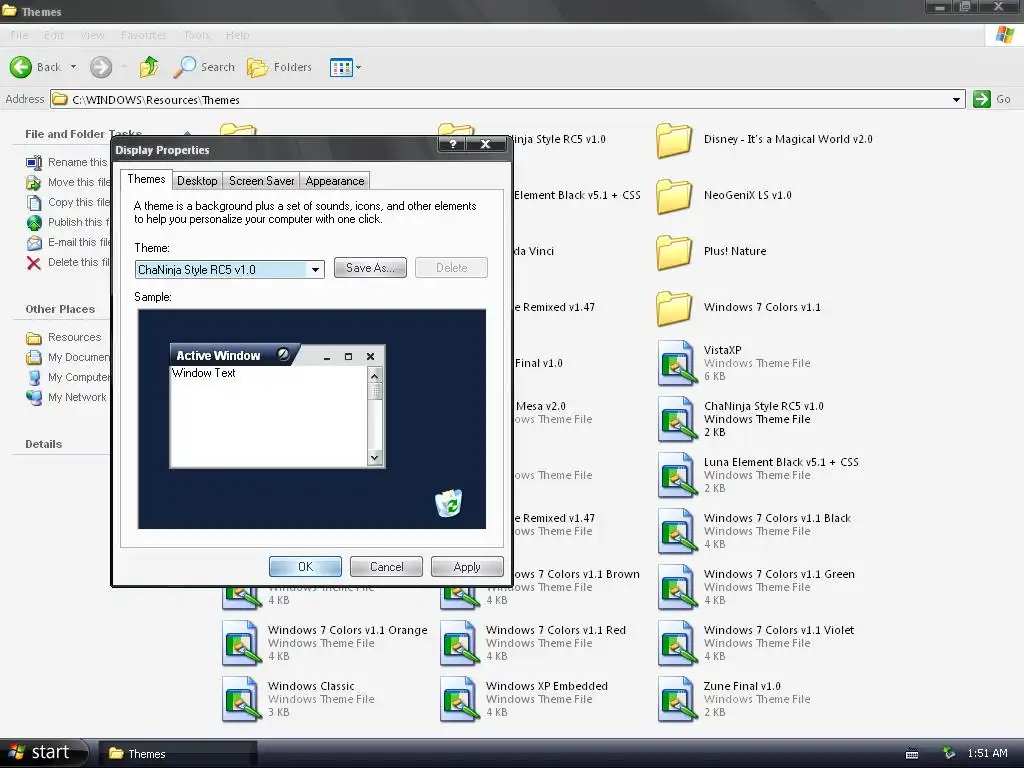The image size is (1024, 768).
Task: Click Cancel in Display Properties
Action: tap(386, 567)
